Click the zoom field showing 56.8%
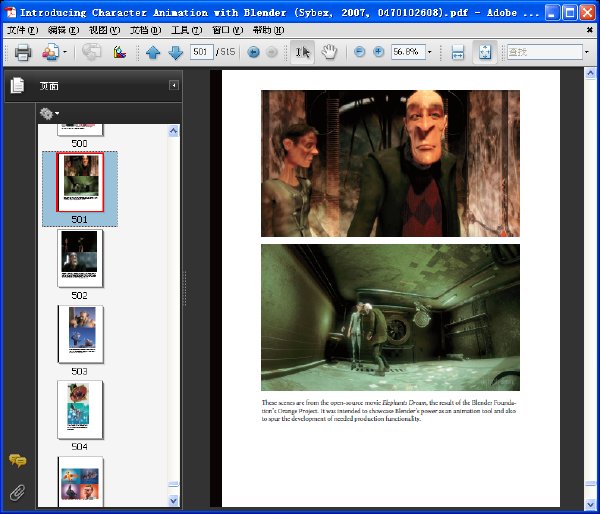This screenshot has height=514, width=600. [x=408, y=52]
